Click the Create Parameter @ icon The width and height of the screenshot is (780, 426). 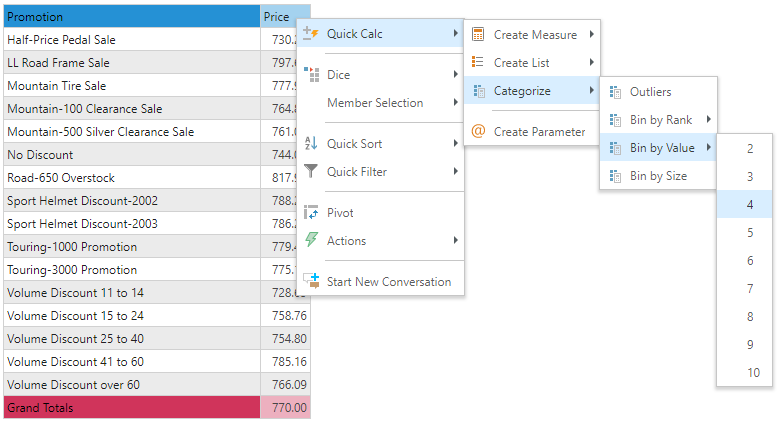pos(478,132)
